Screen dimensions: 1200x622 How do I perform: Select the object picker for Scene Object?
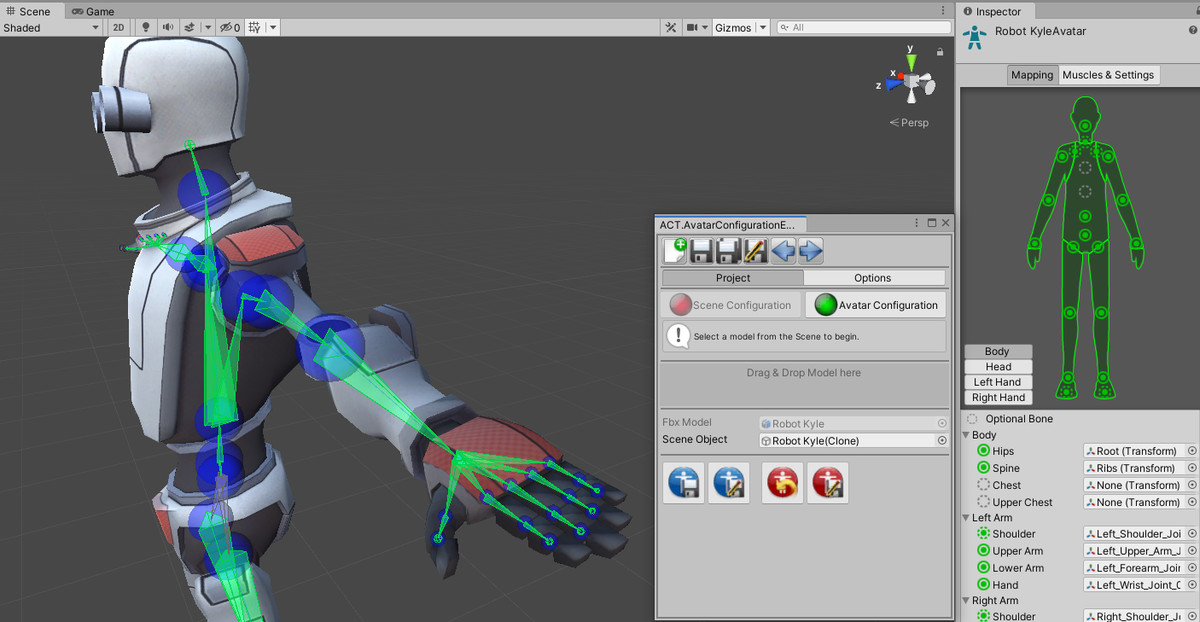942,440
